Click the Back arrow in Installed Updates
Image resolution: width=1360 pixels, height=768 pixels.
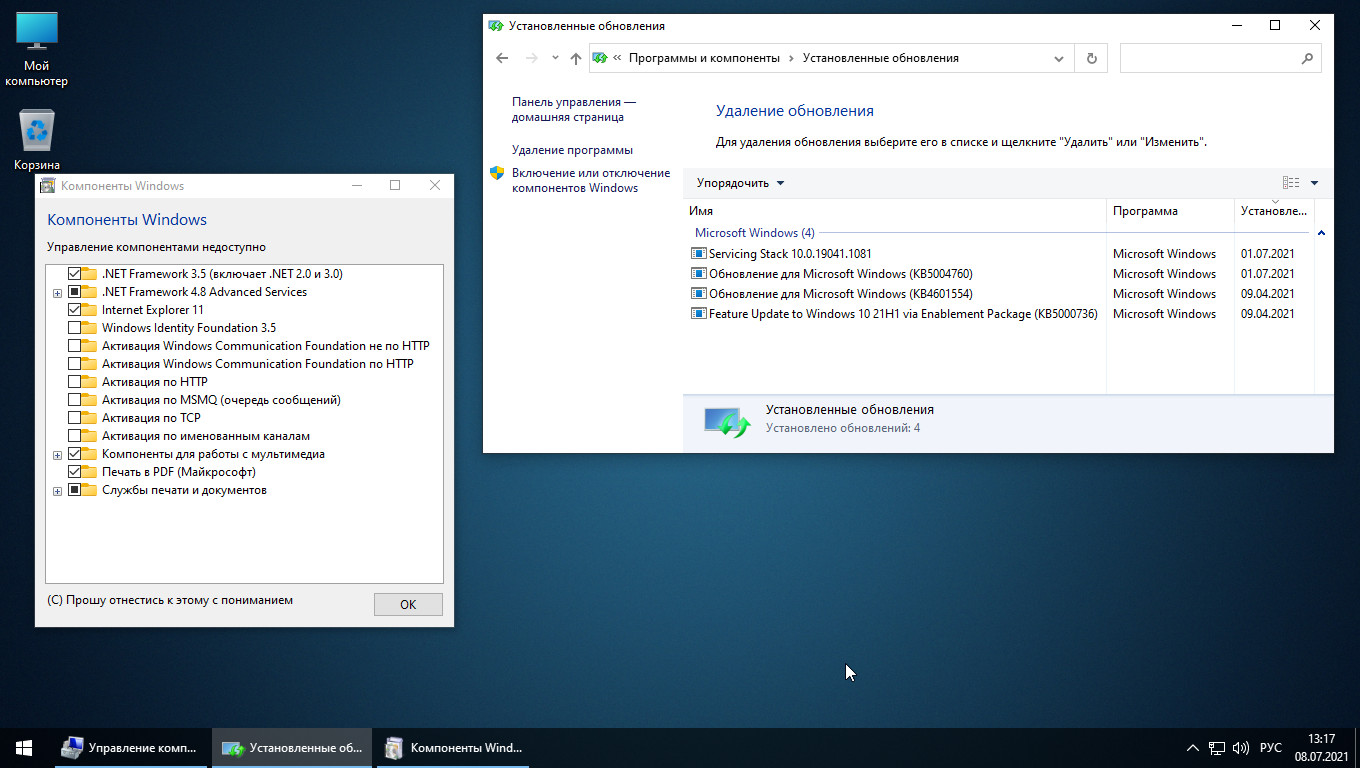point(502,58)
